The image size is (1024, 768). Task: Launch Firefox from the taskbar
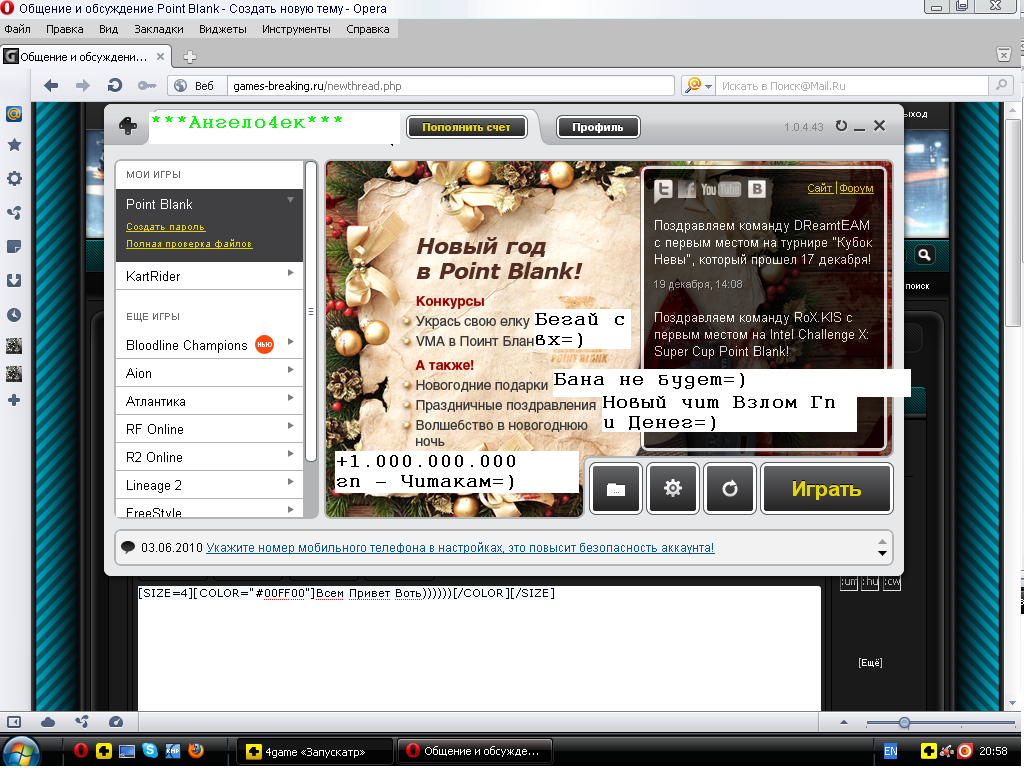(x=195, y=750)
